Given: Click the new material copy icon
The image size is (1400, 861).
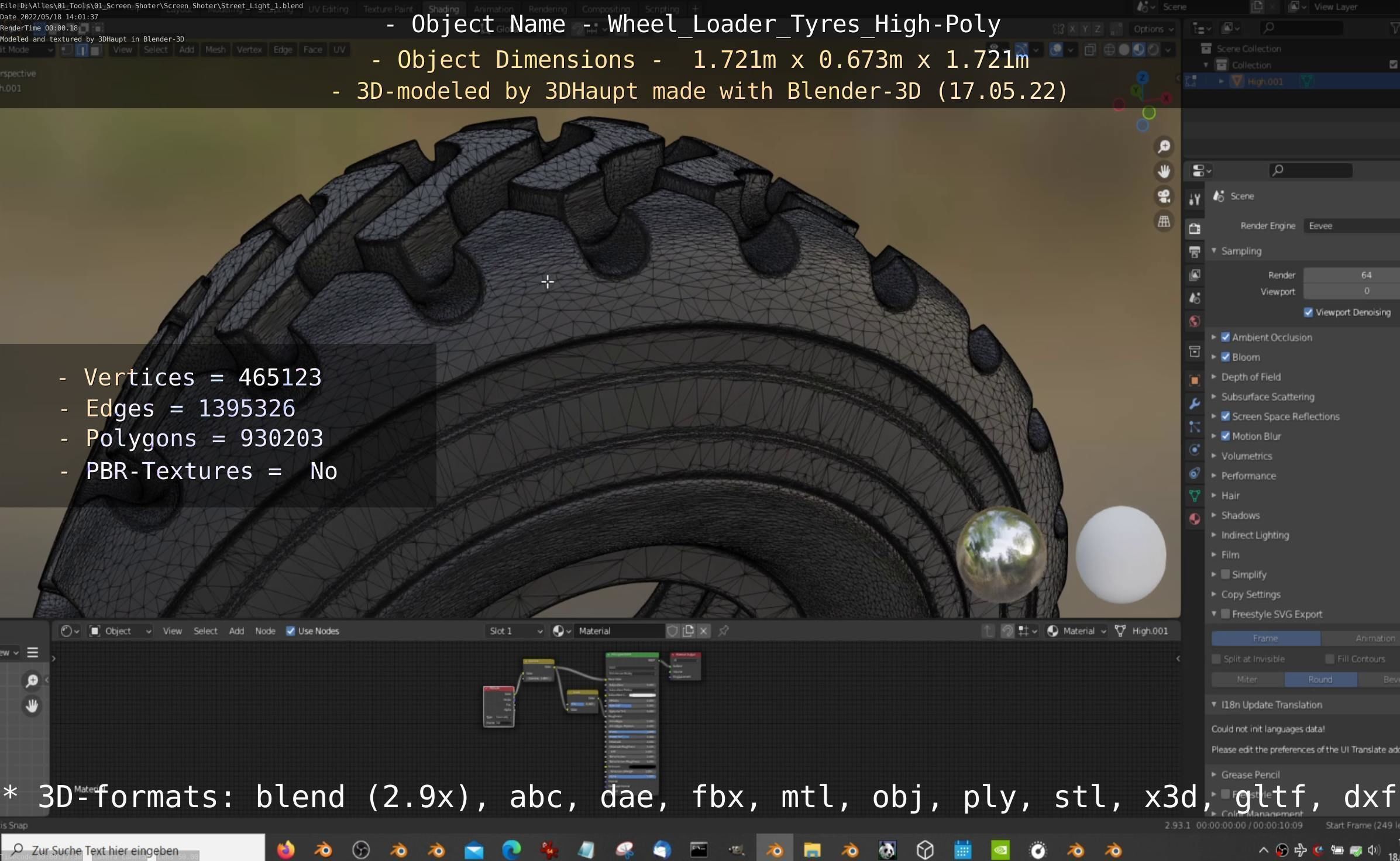Looking at the screenshot, I should 688,631.
